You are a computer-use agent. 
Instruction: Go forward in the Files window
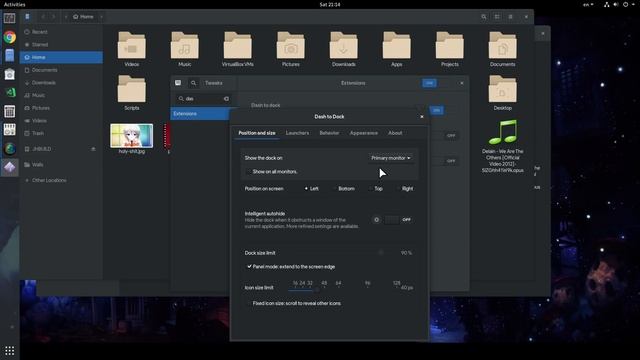pyautogui.click(x=53, y=17)
